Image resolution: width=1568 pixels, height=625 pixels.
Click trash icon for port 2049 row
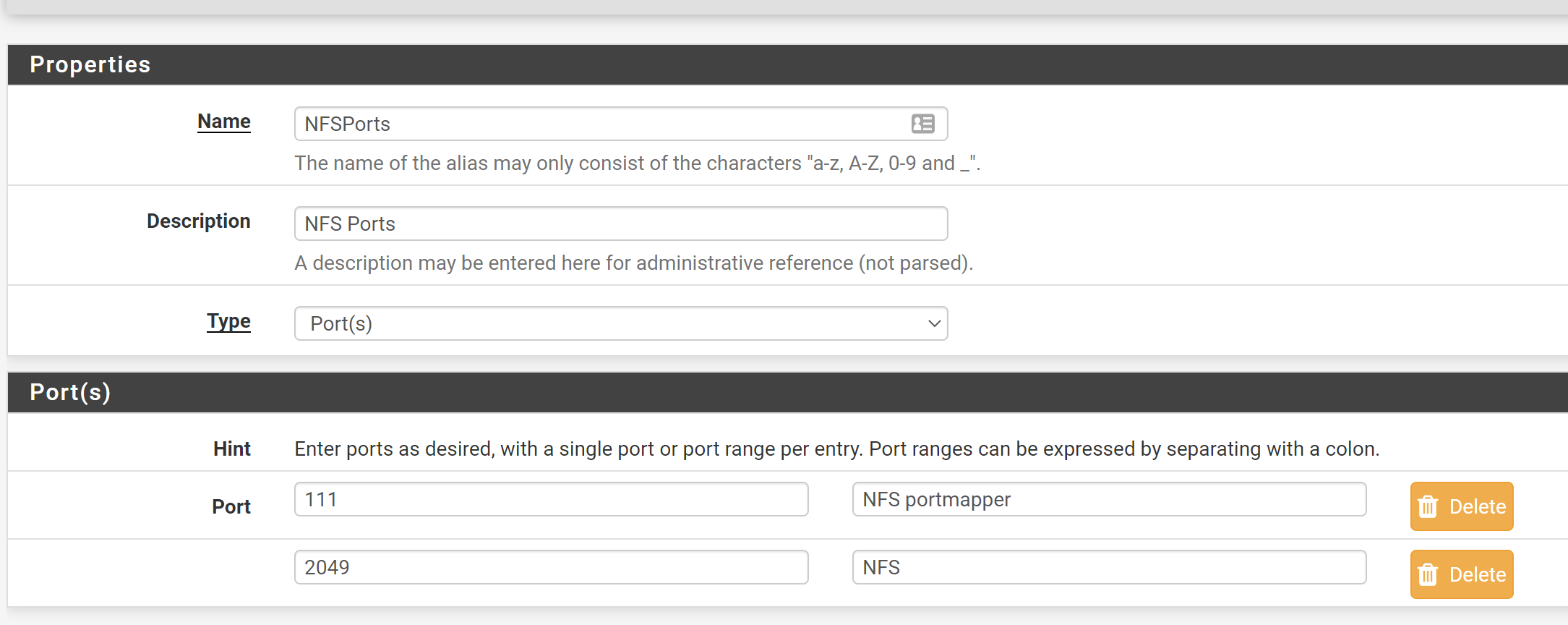(1428, 574)
